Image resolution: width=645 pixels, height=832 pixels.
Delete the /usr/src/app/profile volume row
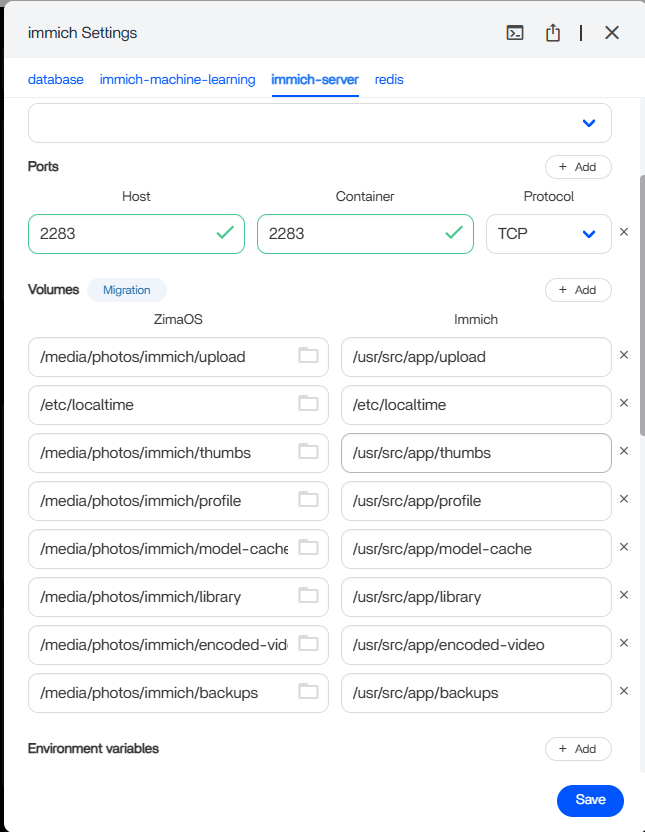tap(624, 499)
